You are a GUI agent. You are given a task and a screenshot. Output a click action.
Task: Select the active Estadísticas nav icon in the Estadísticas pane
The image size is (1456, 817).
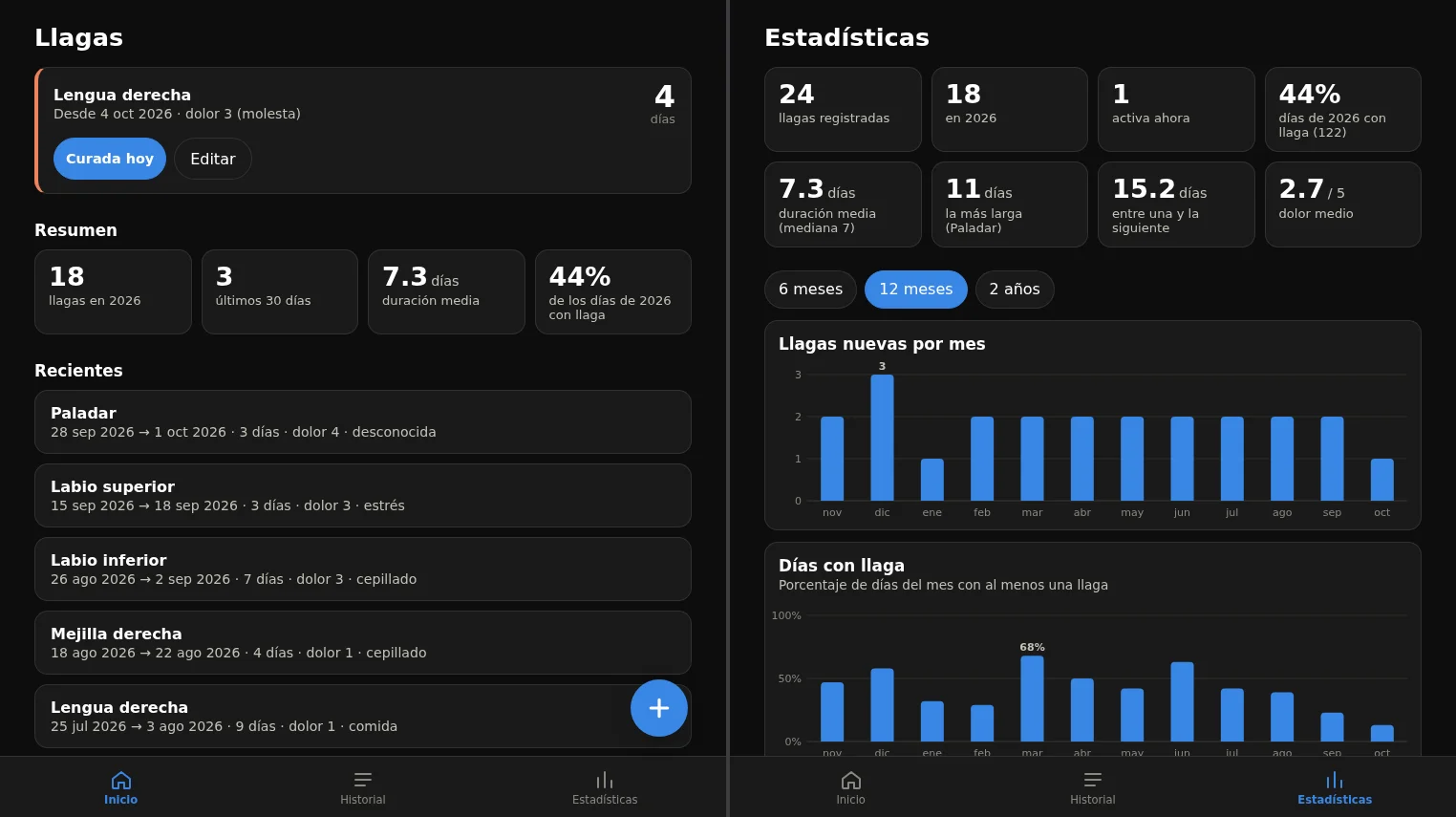1335,781
